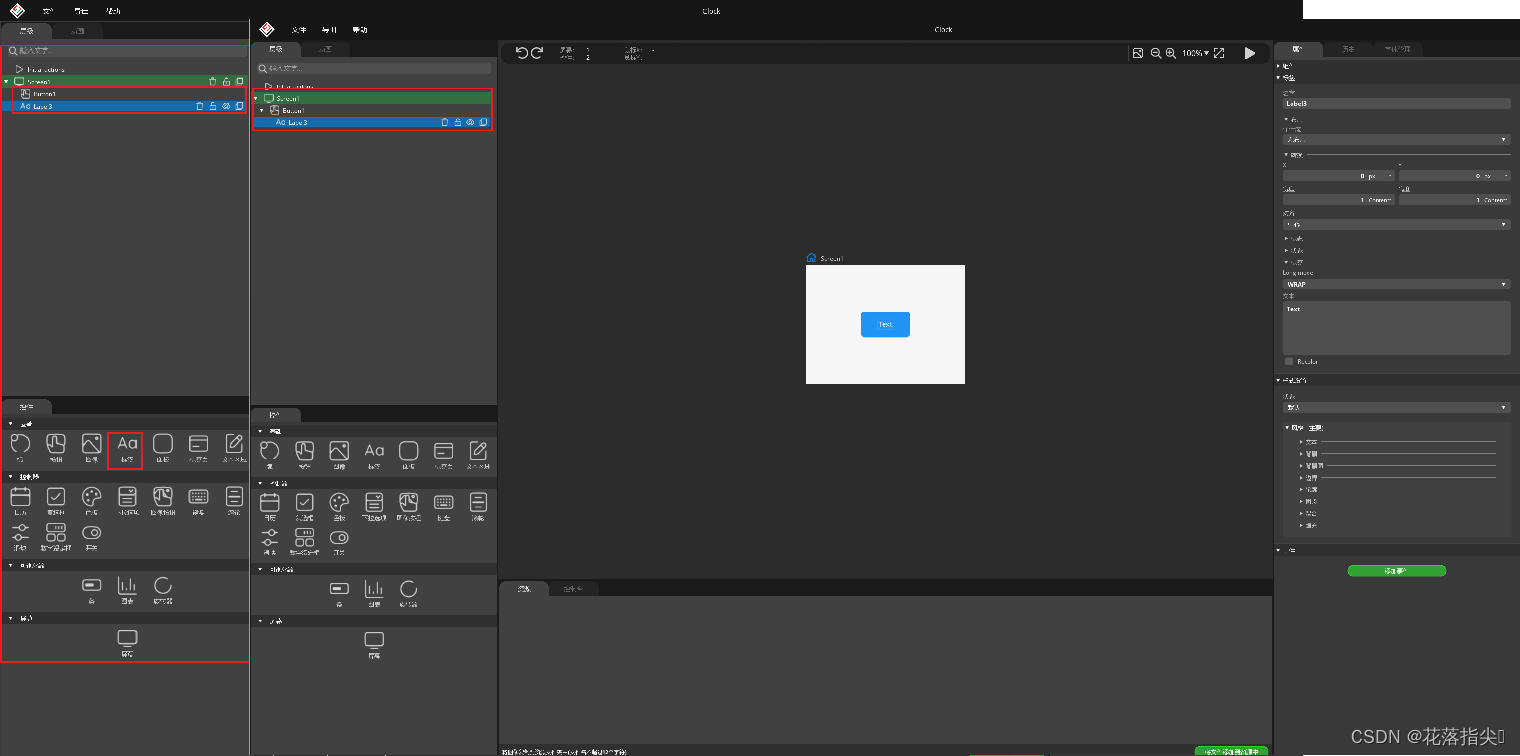Viewport: 1520px width, 756px height.
Task: Select the Interactions row in main hierarchy
Action: coord(371,86)
